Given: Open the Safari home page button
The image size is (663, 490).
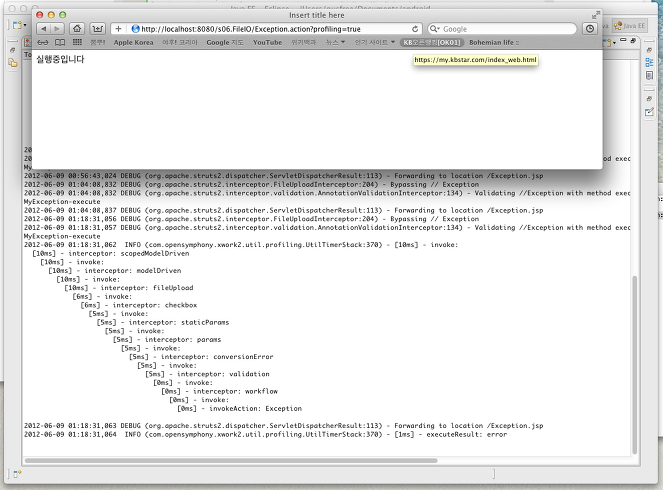Looking at the screenshot, I should [77, 29].
